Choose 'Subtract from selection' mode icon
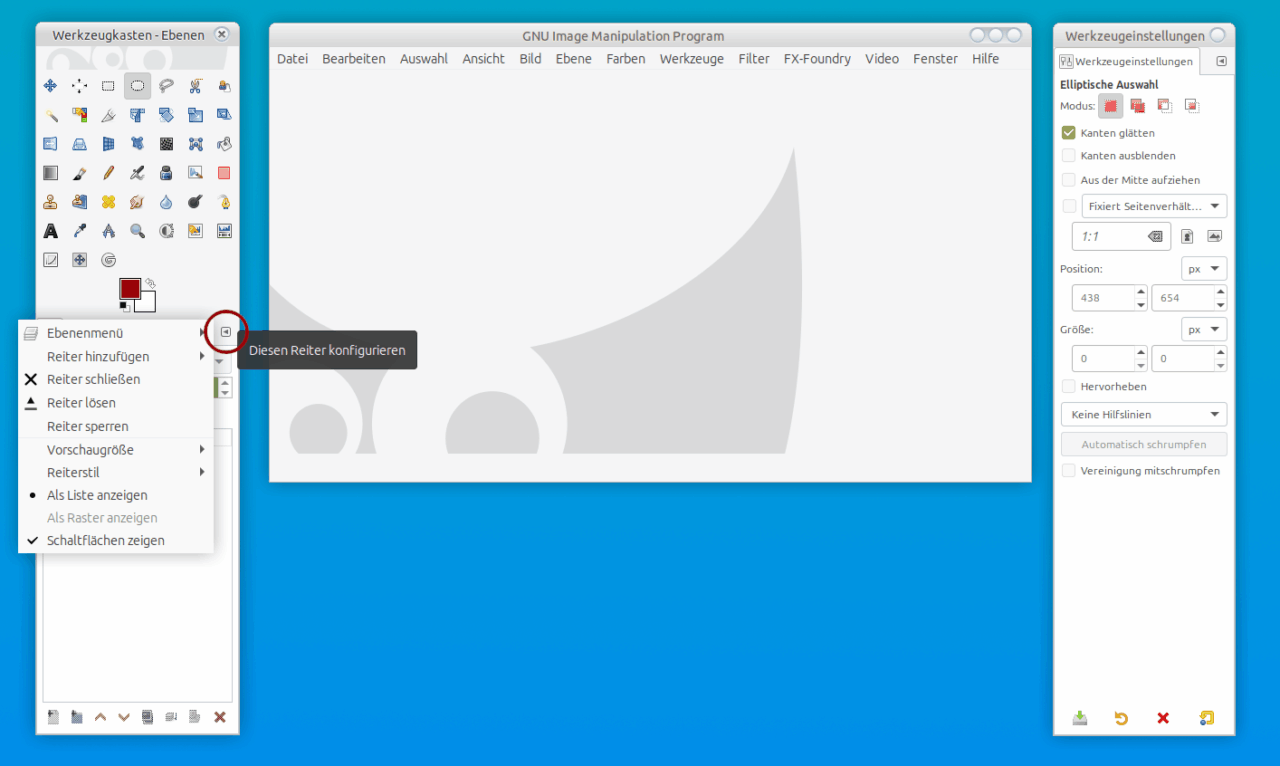This screenshot has height=766, width=1280. point(1164,105)
